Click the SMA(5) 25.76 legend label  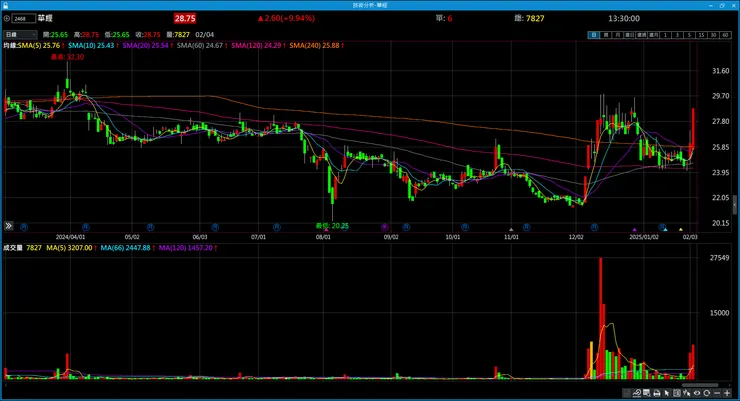click(39, 45)
